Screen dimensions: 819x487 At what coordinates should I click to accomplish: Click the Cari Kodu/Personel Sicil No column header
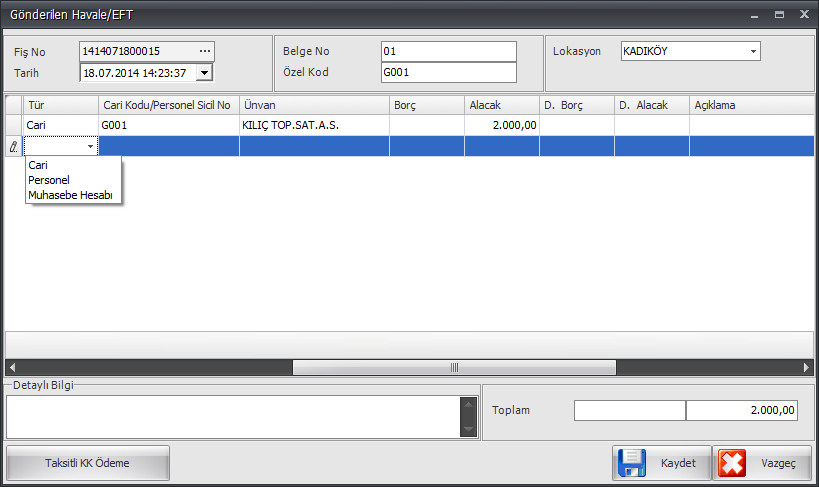169,105
